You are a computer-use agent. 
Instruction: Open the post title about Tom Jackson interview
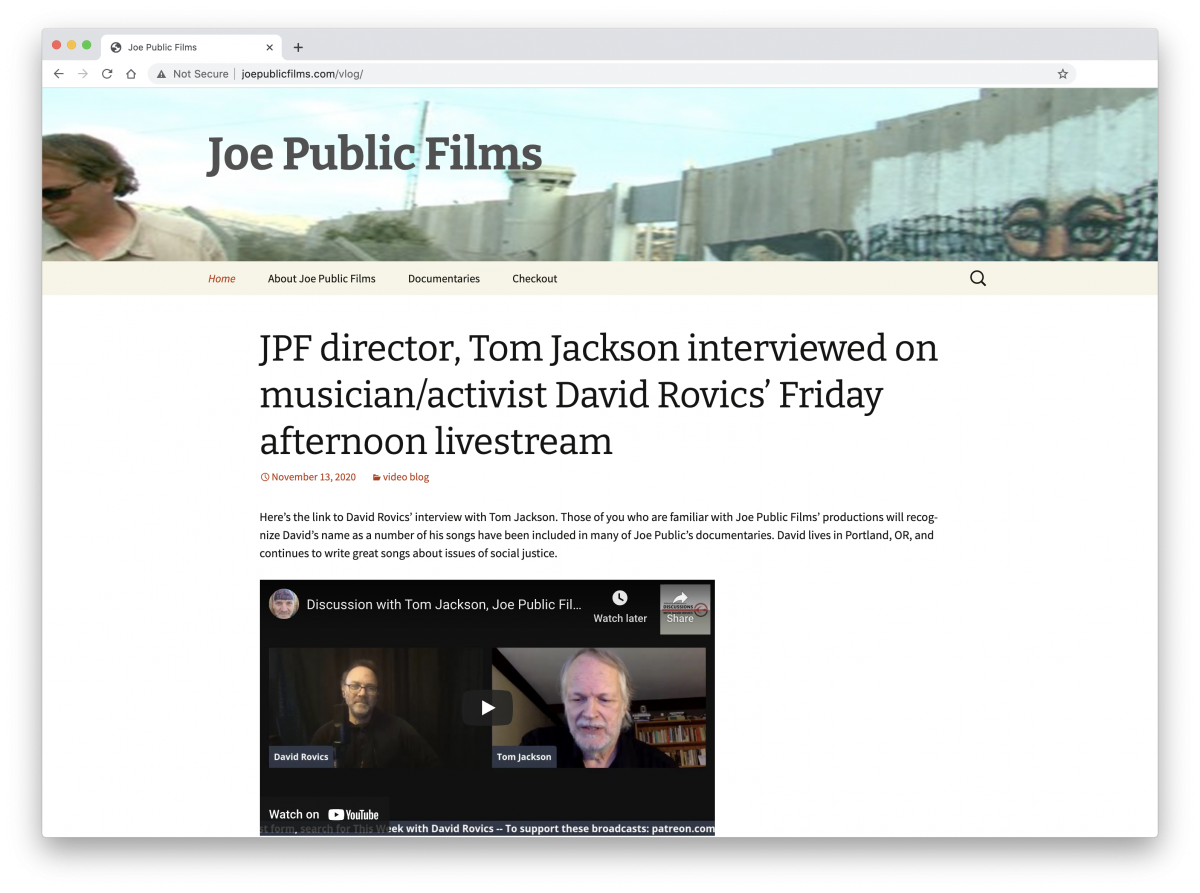click(598, 394)
